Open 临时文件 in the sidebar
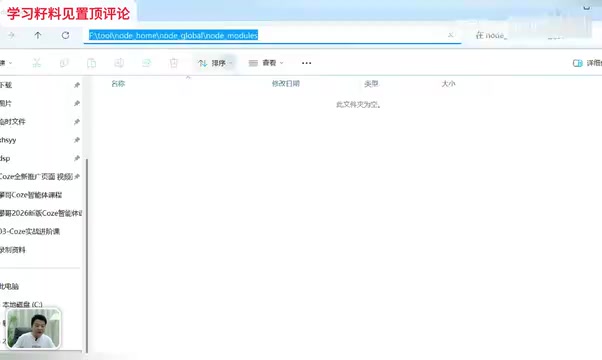Viewport: 602px width, 360px height. 40,122
